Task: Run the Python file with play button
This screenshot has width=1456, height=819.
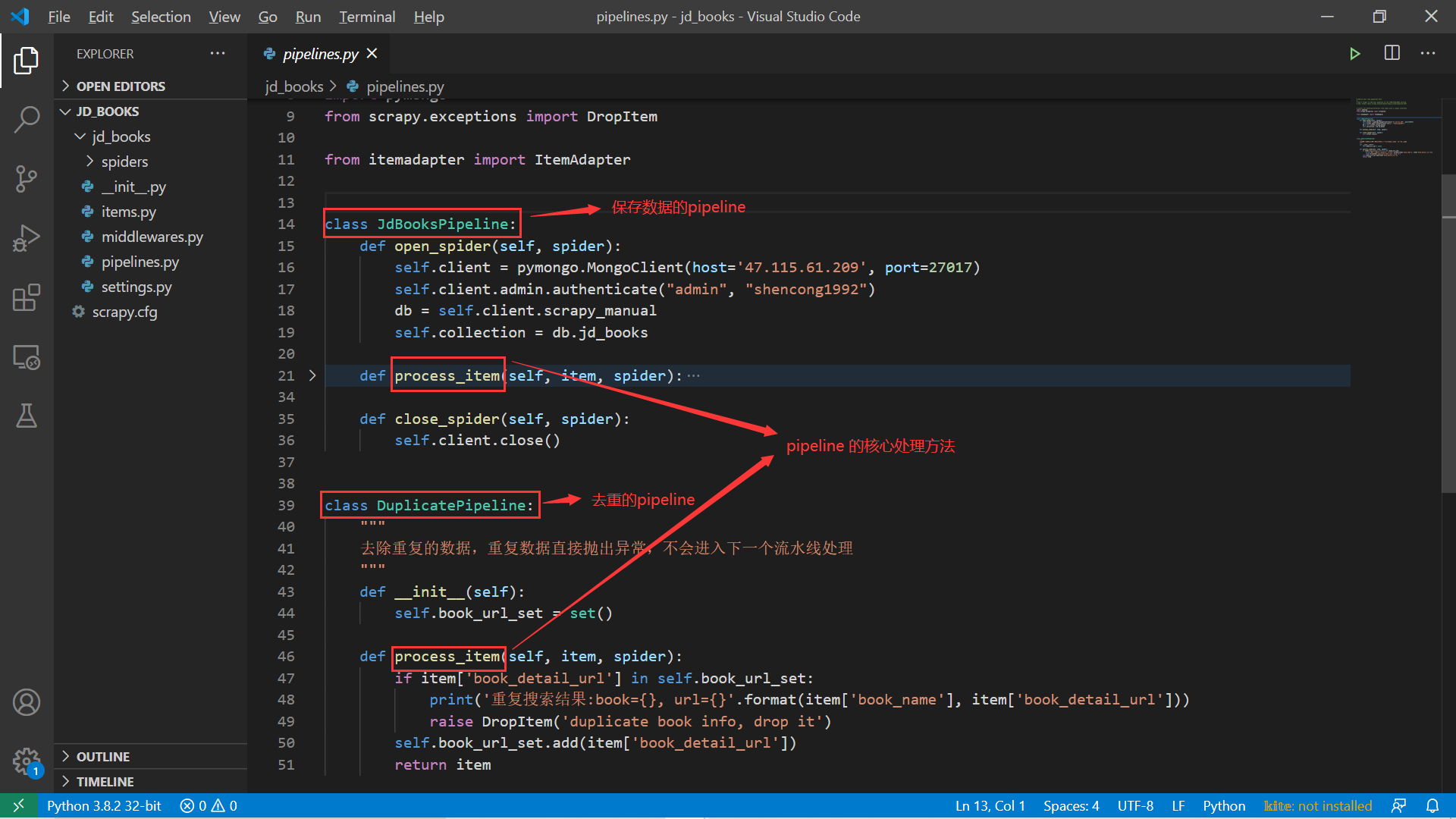Action: (1354, 54)
